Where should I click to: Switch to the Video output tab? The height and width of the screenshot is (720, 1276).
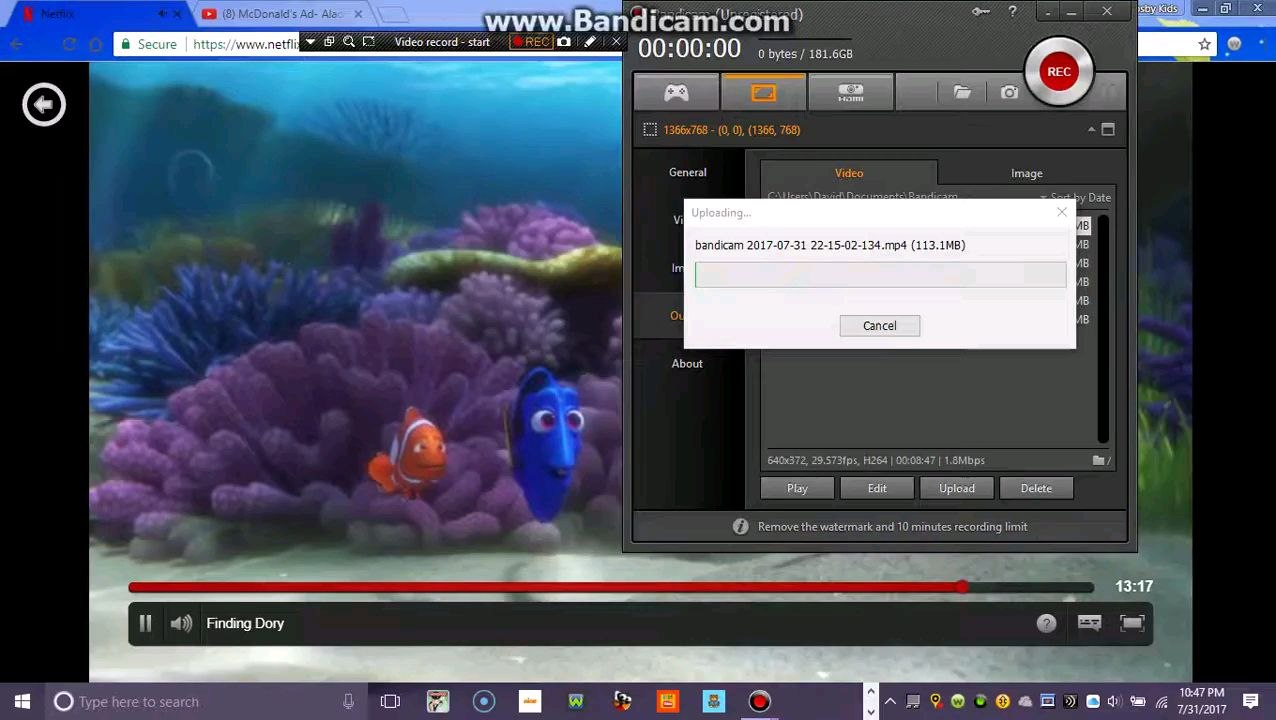point(849,173)
